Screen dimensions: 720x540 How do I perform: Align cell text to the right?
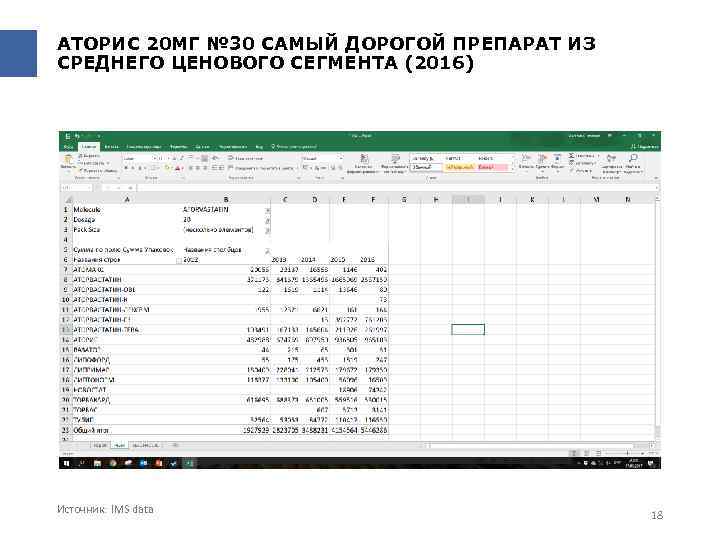[x=205, y=168]
